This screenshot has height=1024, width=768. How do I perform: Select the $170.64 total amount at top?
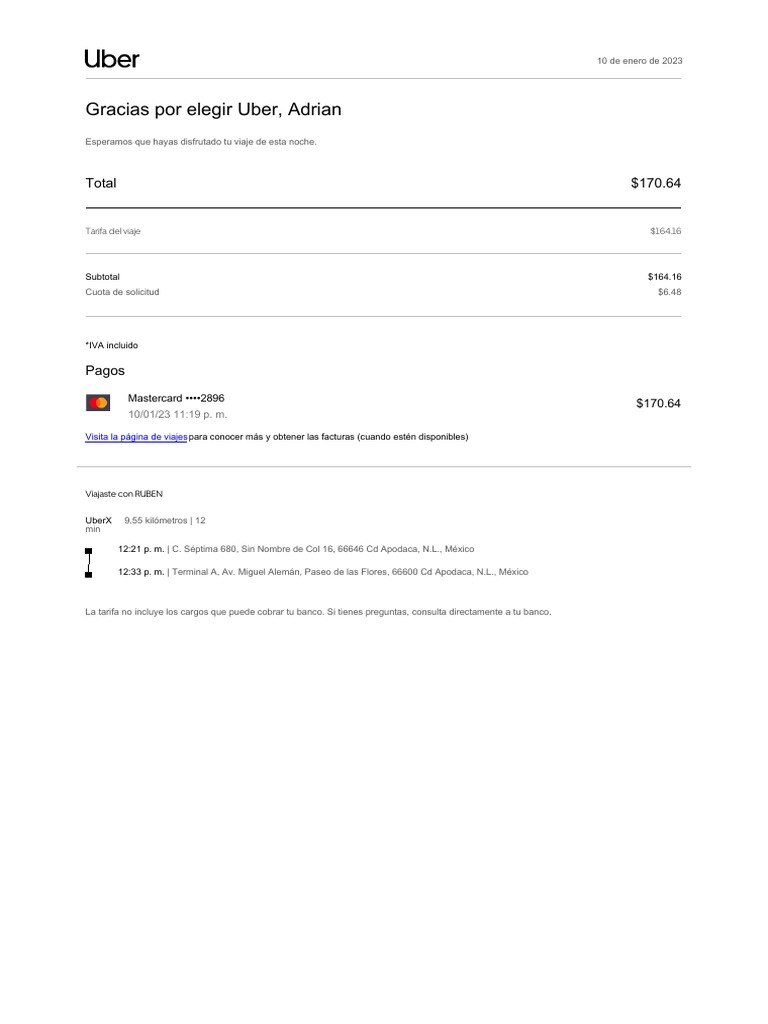pos(655,183)
